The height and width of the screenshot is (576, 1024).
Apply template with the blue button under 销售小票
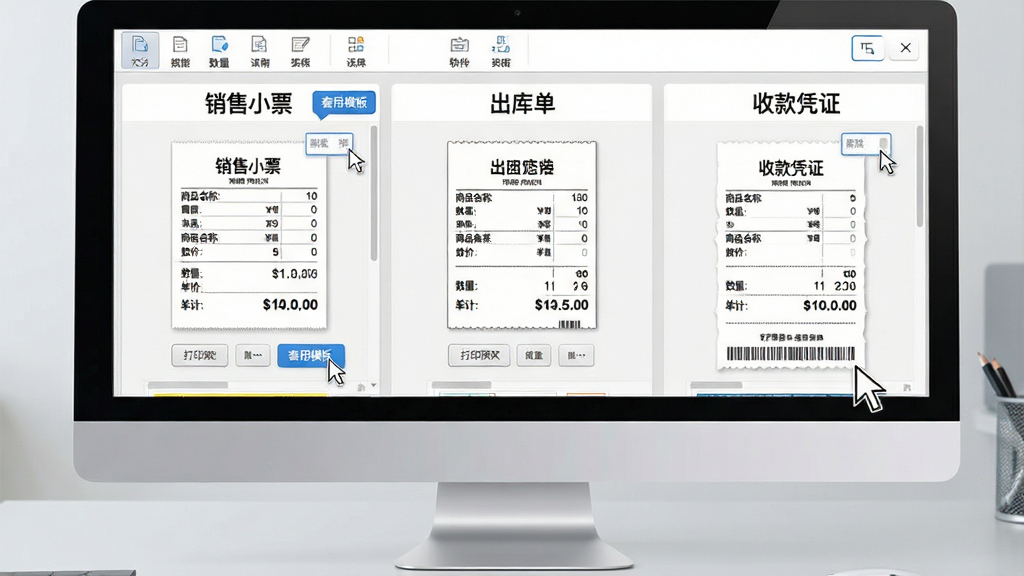pos(311,355)
